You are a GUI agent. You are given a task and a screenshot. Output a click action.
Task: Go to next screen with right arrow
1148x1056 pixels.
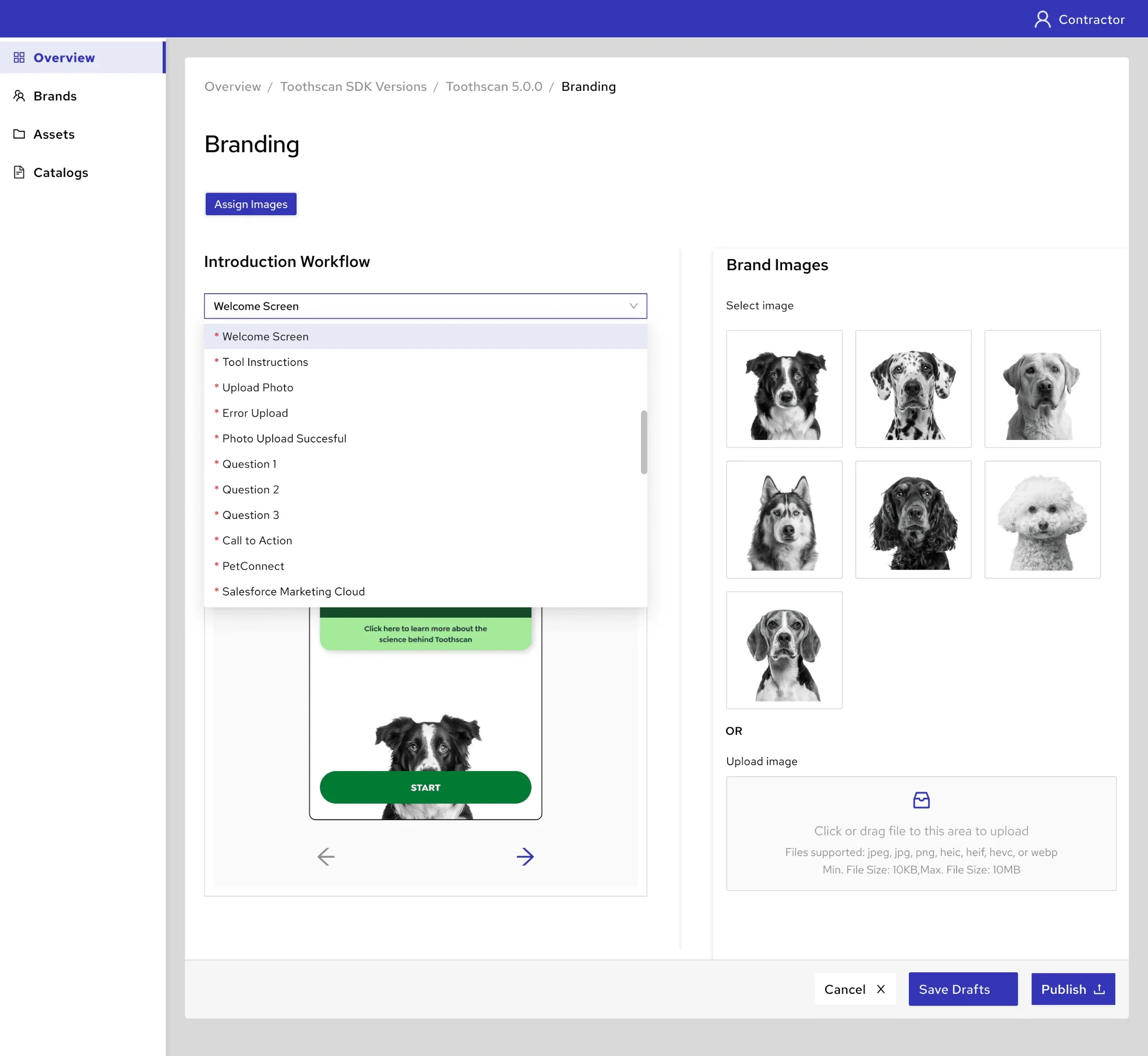525,857
